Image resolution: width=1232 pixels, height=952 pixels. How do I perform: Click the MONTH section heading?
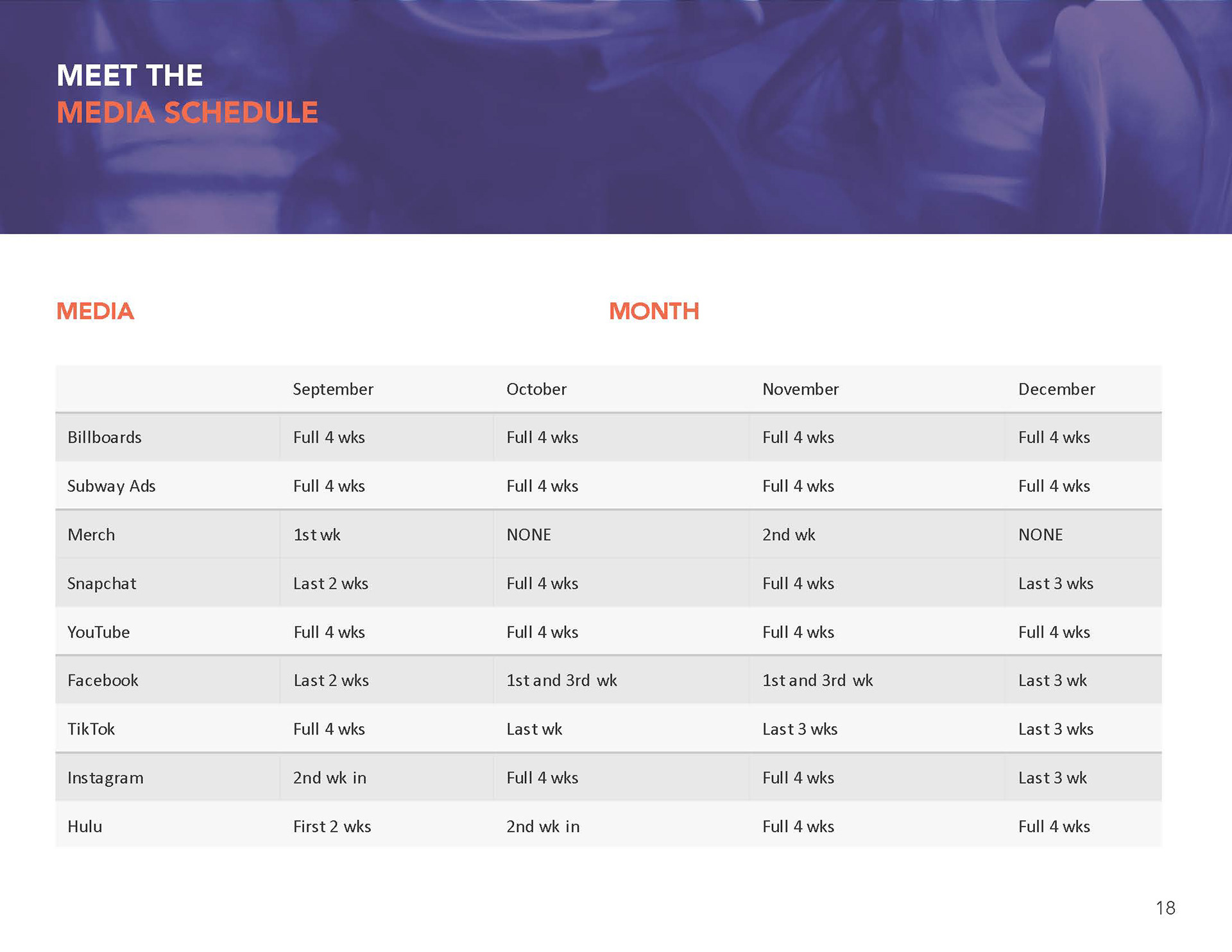(654, 312)
